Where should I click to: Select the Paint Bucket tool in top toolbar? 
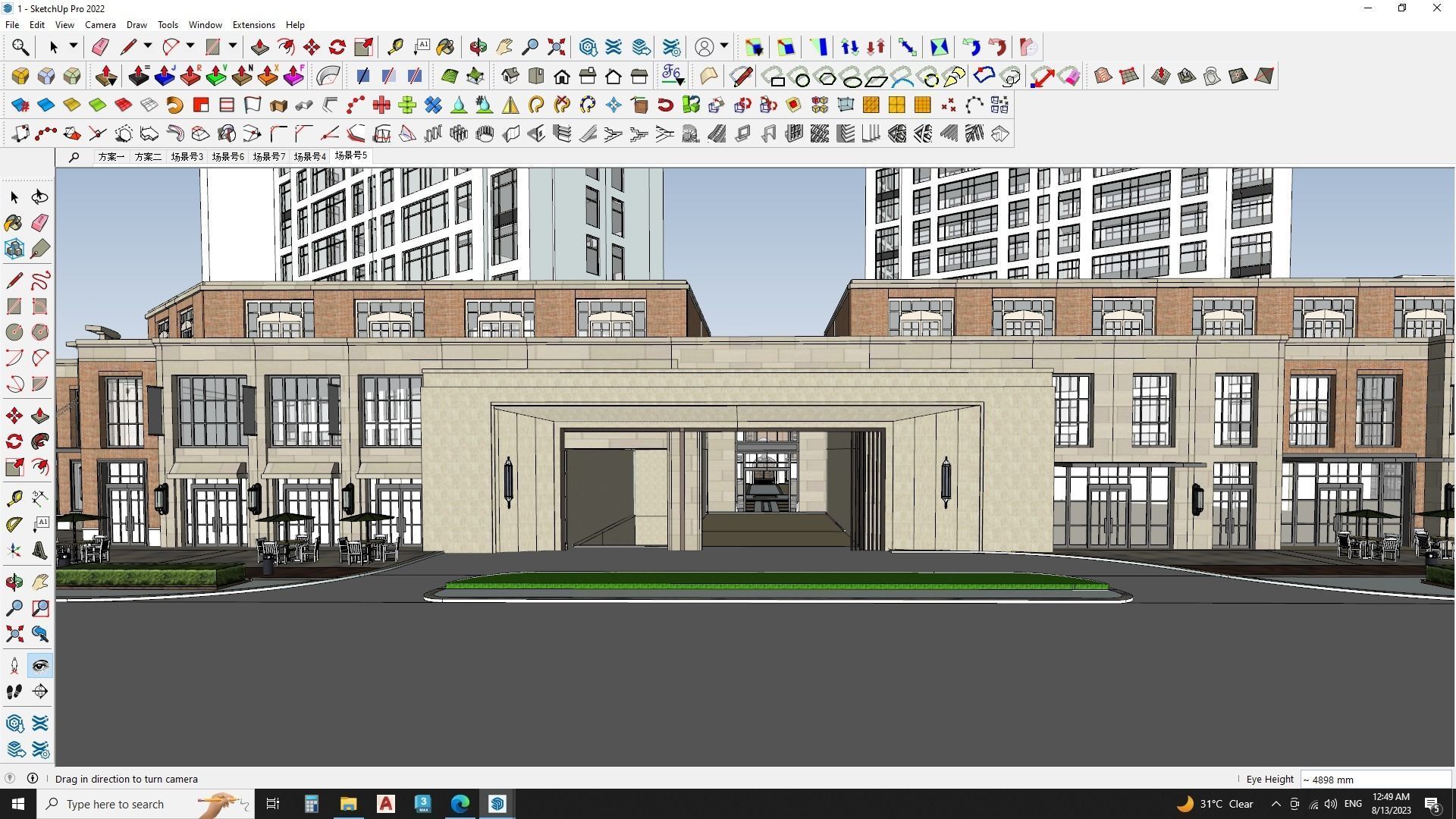tap(446, 47)
